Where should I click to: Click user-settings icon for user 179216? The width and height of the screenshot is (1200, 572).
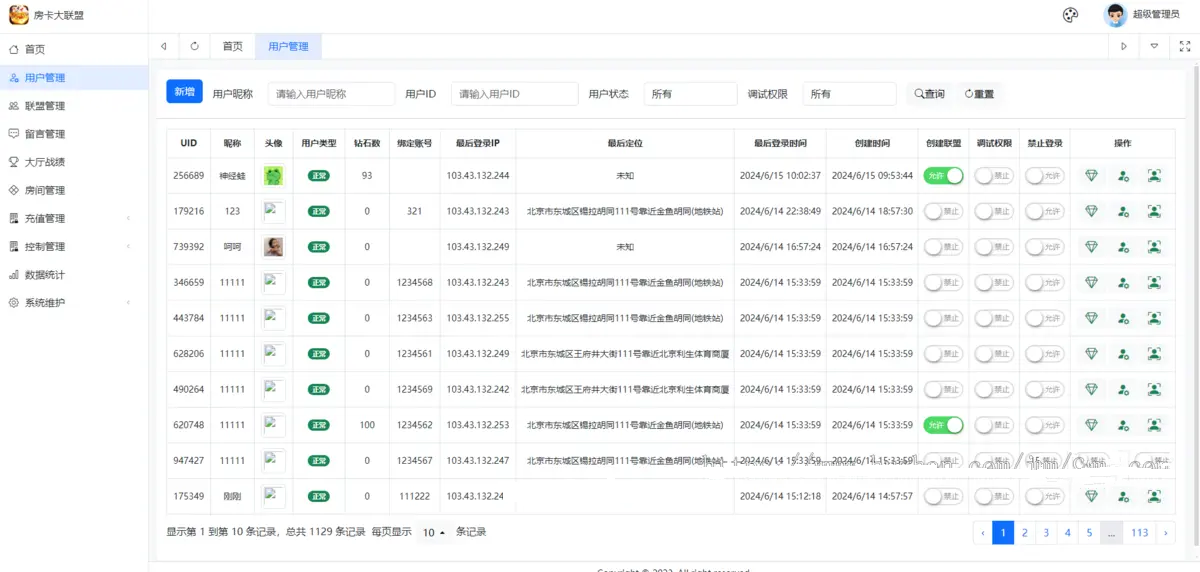(x=1123, y=212)
